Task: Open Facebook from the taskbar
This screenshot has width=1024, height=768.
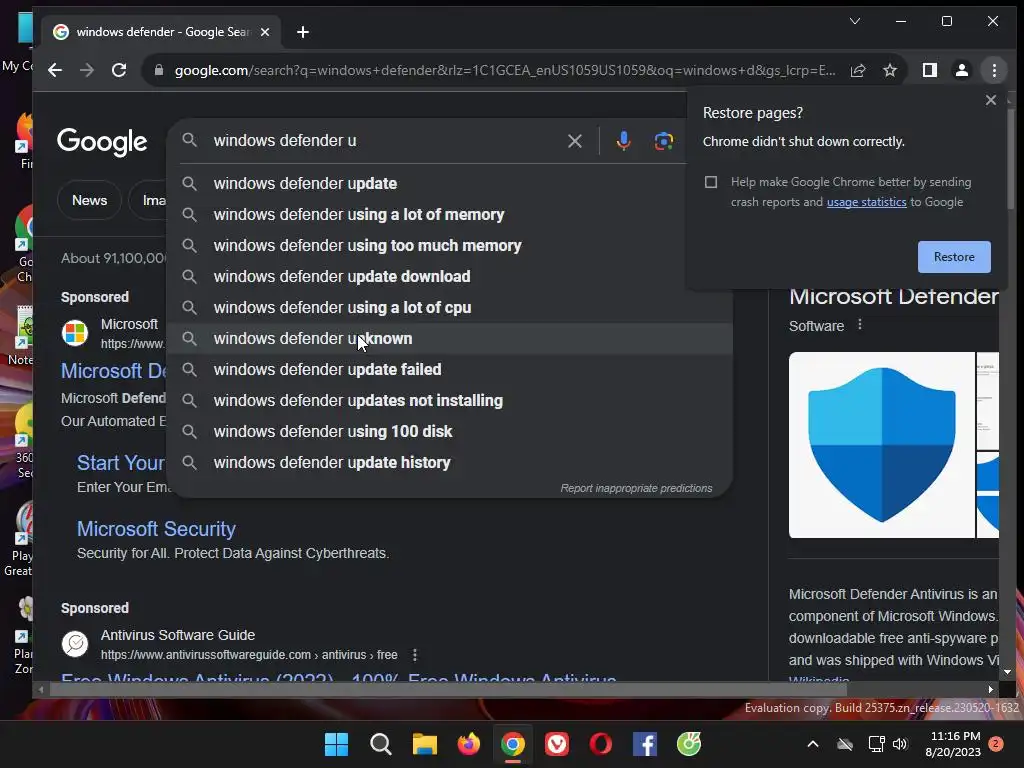Action: (645, 744)
